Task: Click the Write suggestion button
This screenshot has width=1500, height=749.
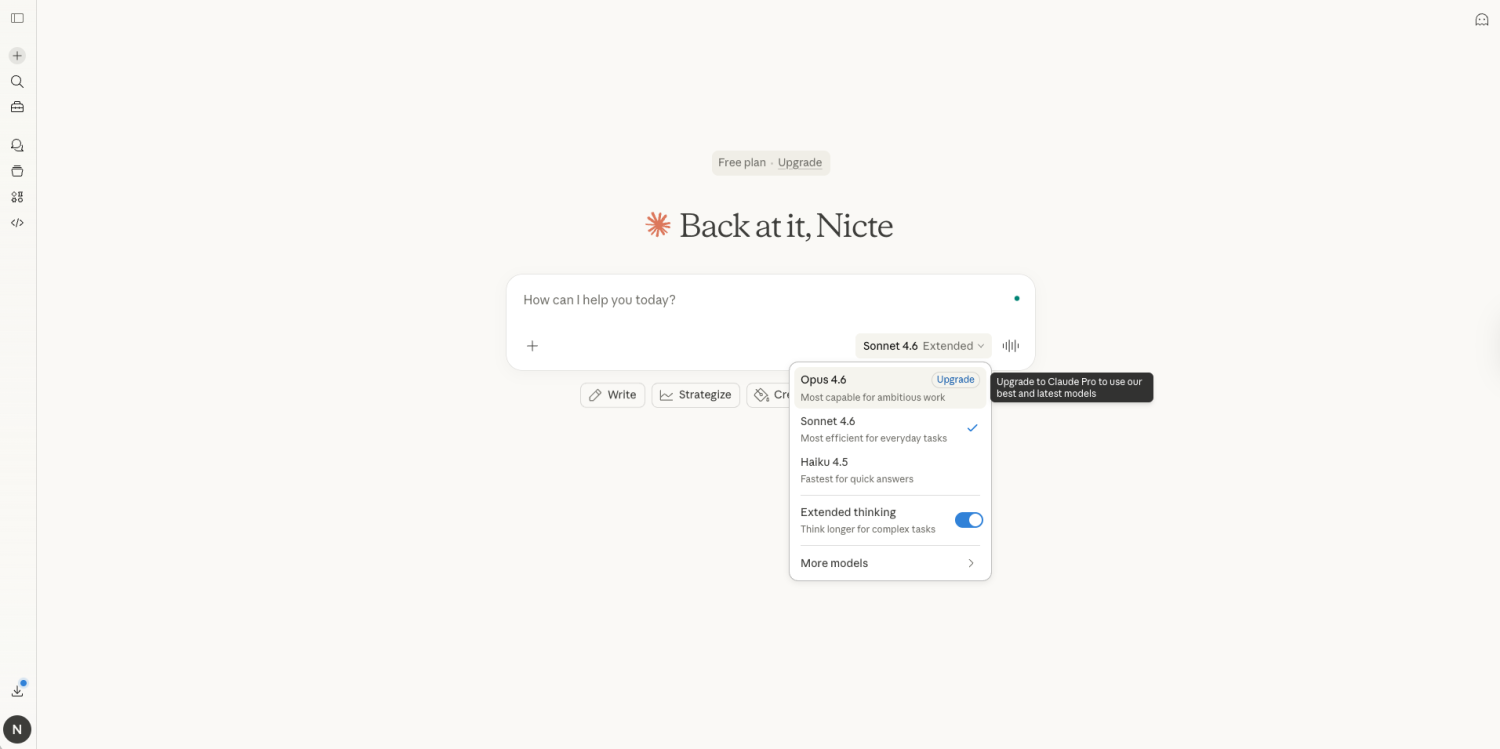Action: [612, 395]
